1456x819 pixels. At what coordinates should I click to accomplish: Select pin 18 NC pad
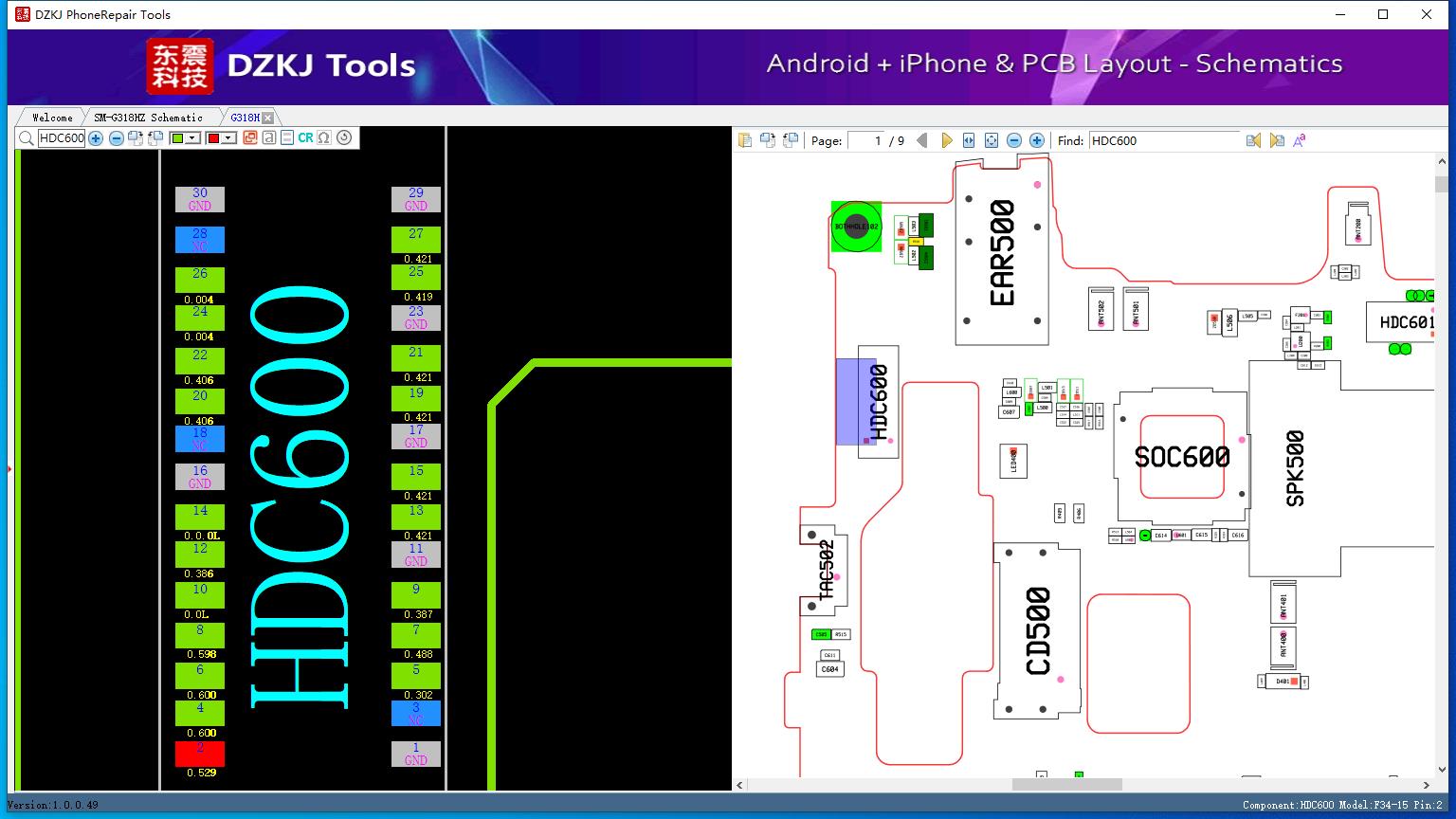[200, 439]
